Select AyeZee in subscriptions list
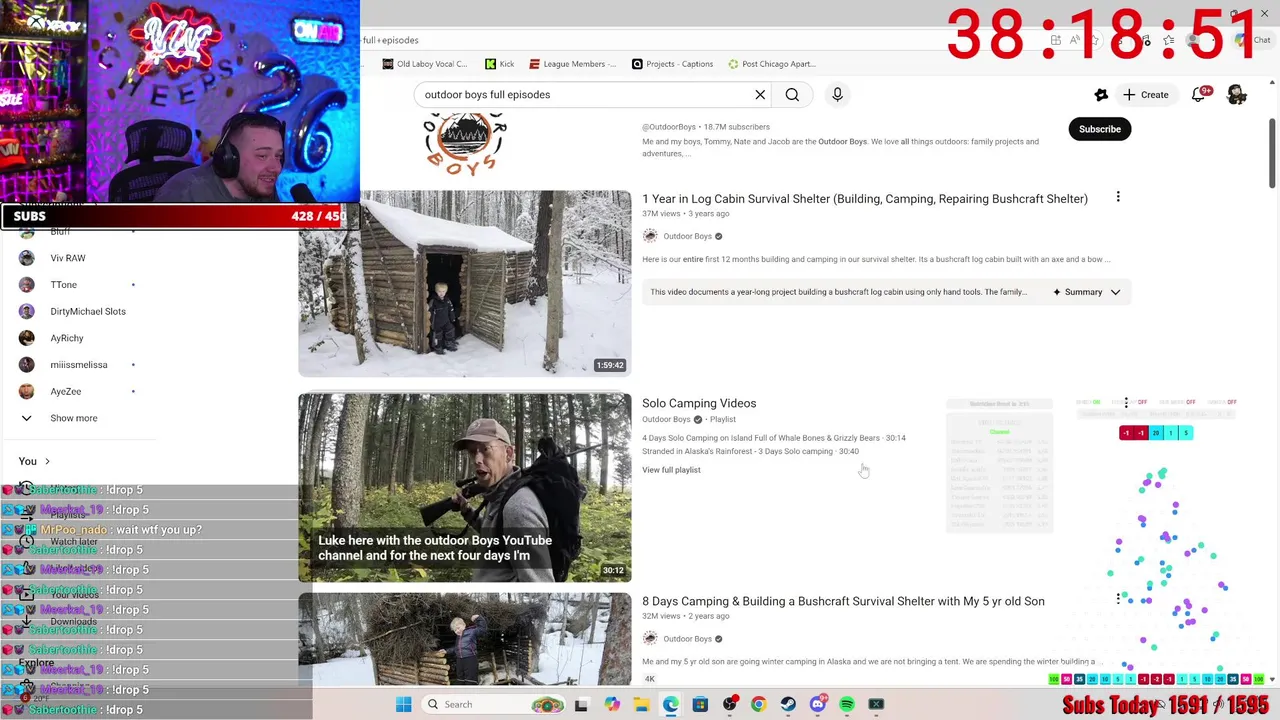 tap(66, 391)
